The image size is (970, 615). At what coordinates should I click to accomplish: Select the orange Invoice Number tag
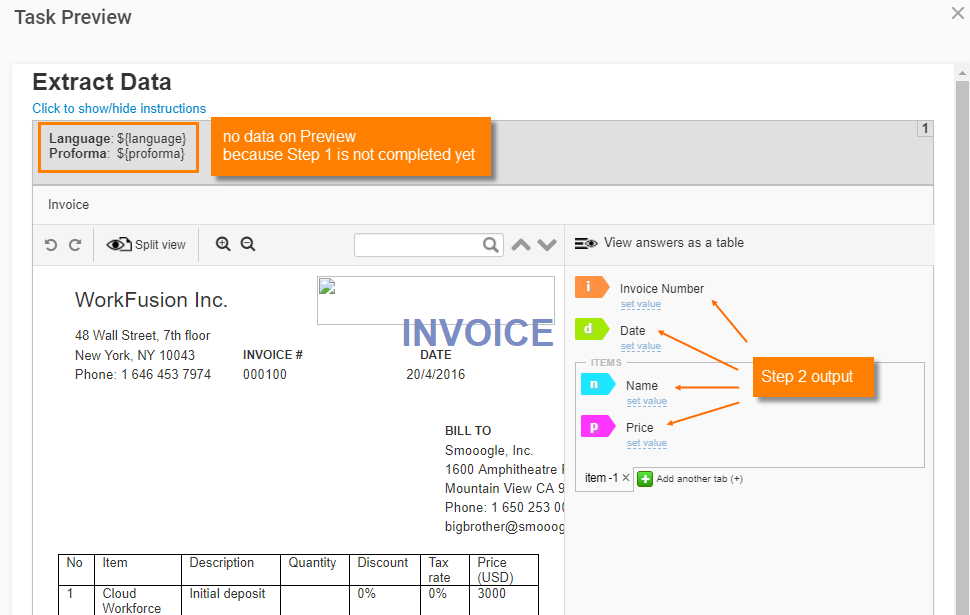(x=591, y=287)
